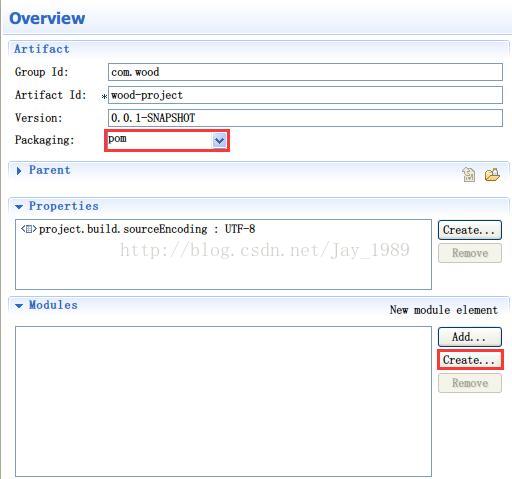Collapse the Modules section triangle
Viewport: 512px width, 479px height.
(19, 306)
